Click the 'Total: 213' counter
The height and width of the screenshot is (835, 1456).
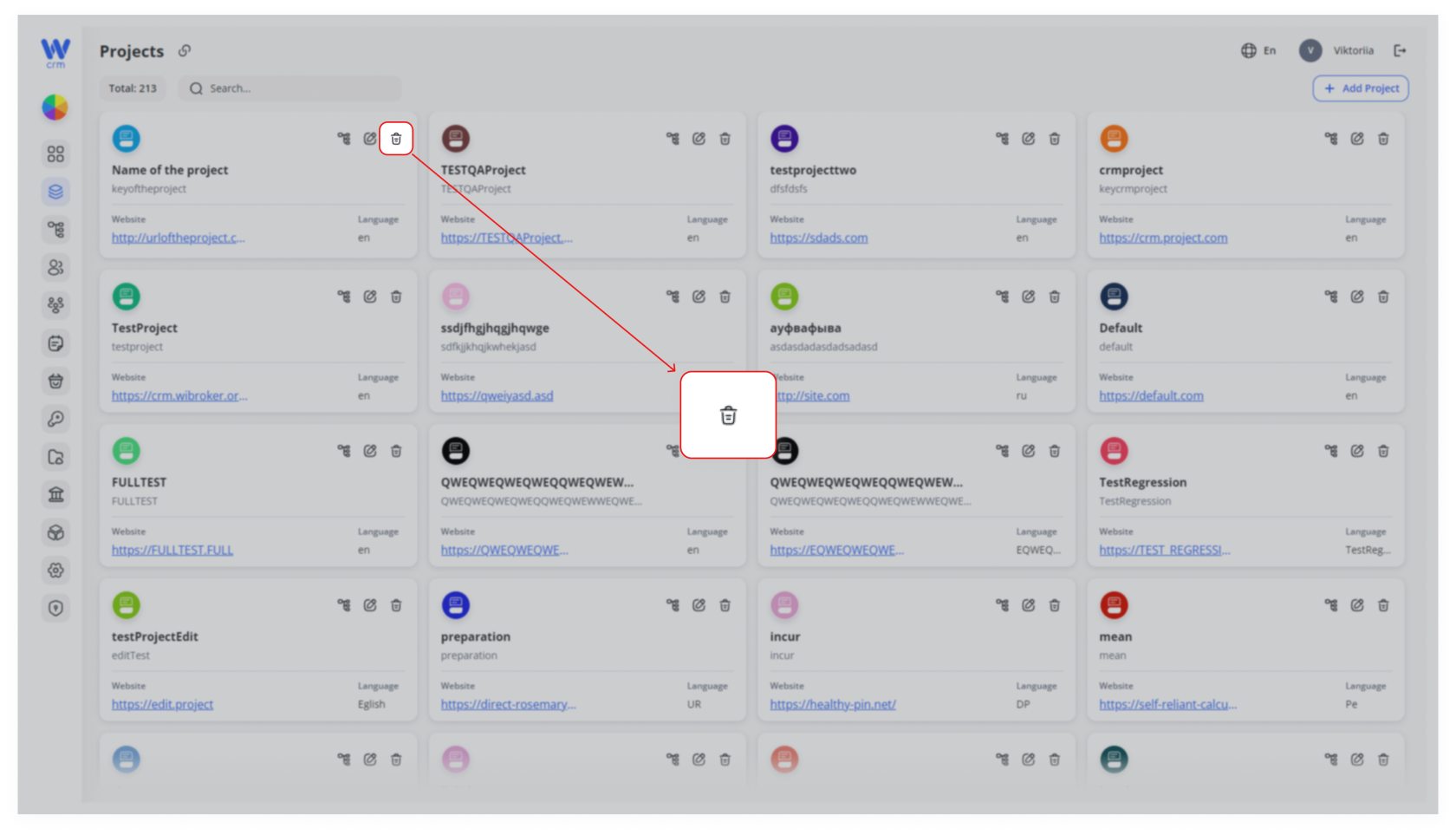pos(133,88)
